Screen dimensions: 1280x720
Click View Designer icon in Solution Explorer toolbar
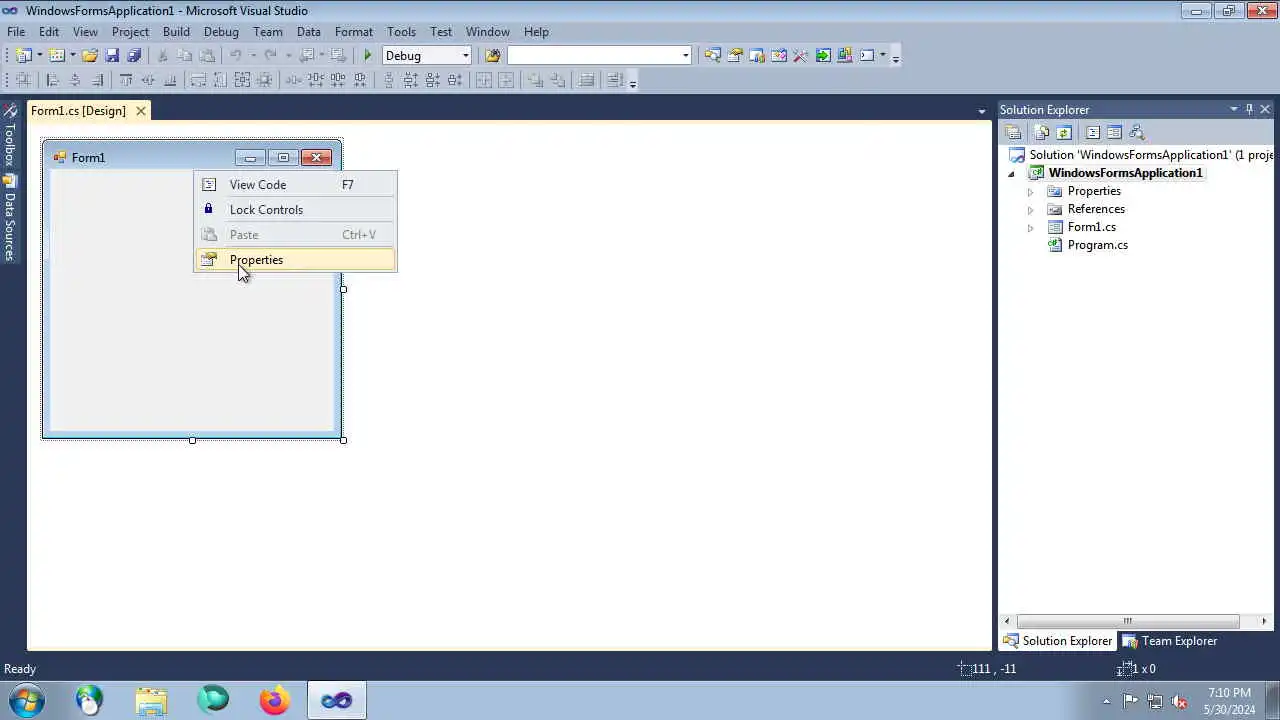(1115, 133)
